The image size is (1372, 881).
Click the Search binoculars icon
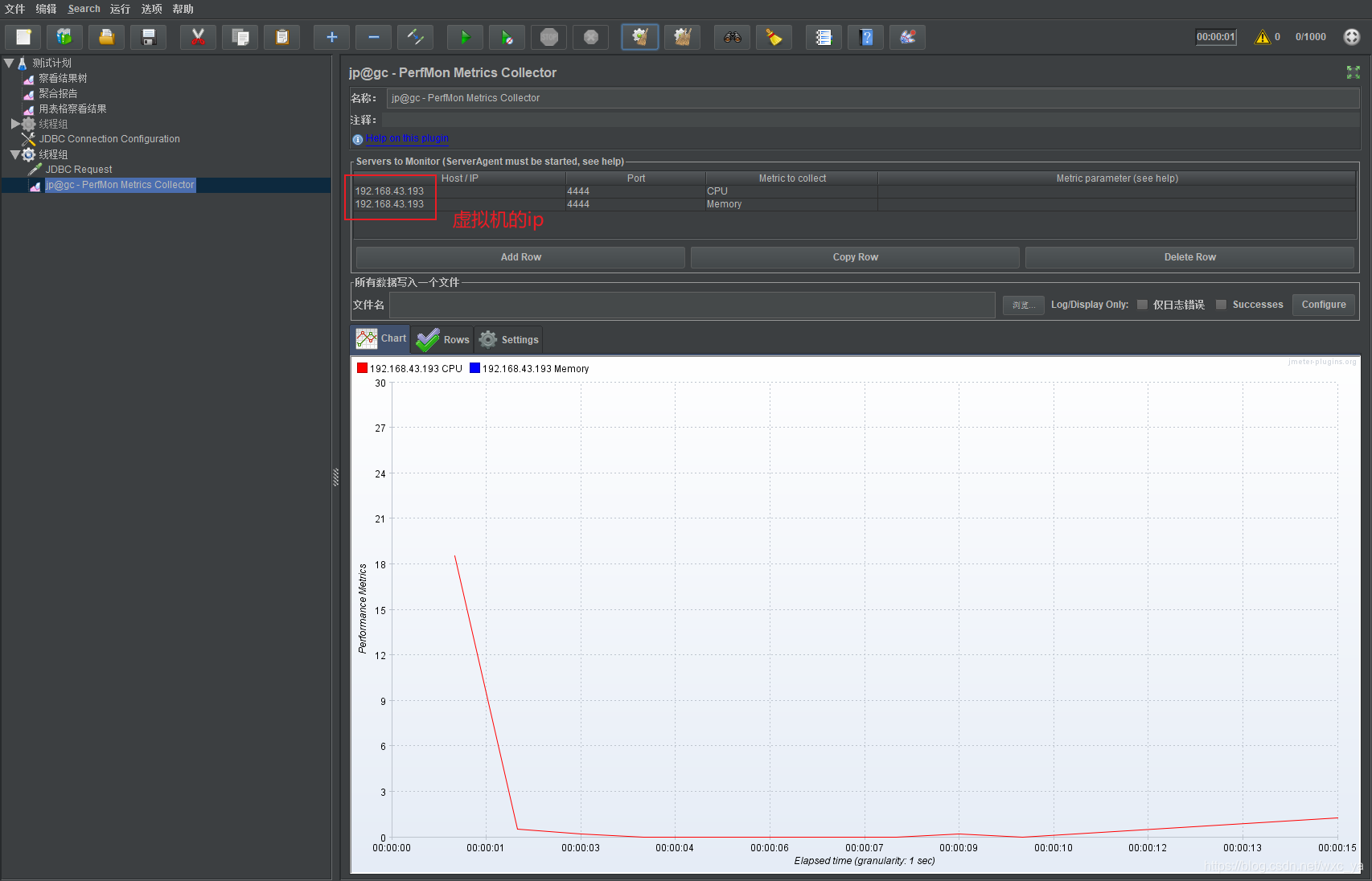click(x=732, y=37)
